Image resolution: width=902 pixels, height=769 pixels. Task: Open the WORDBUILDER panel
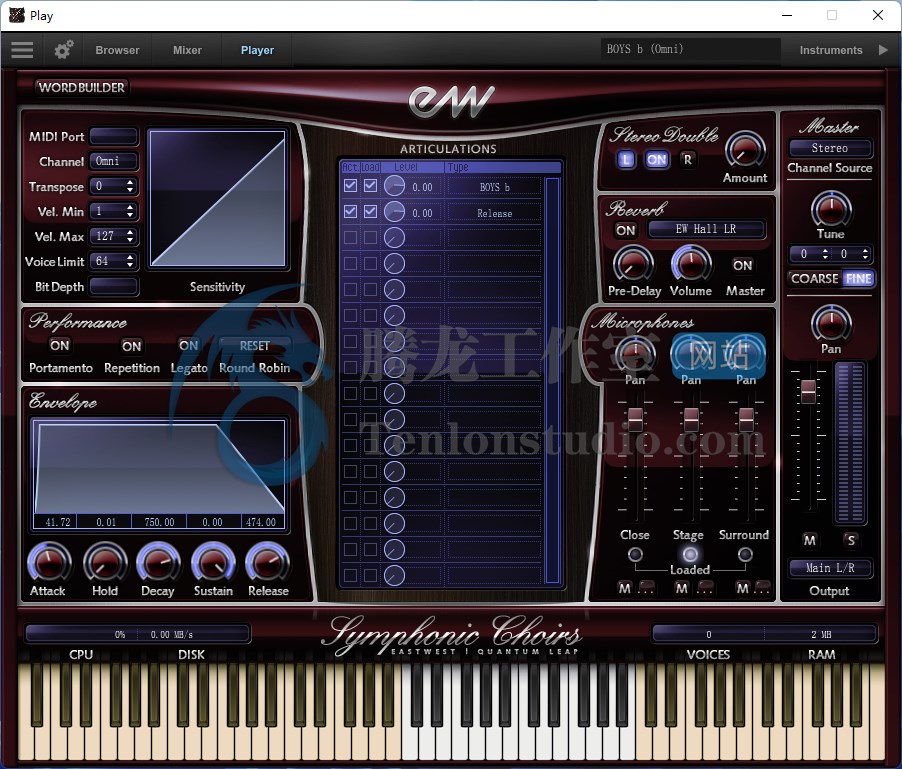pos(81,87)
